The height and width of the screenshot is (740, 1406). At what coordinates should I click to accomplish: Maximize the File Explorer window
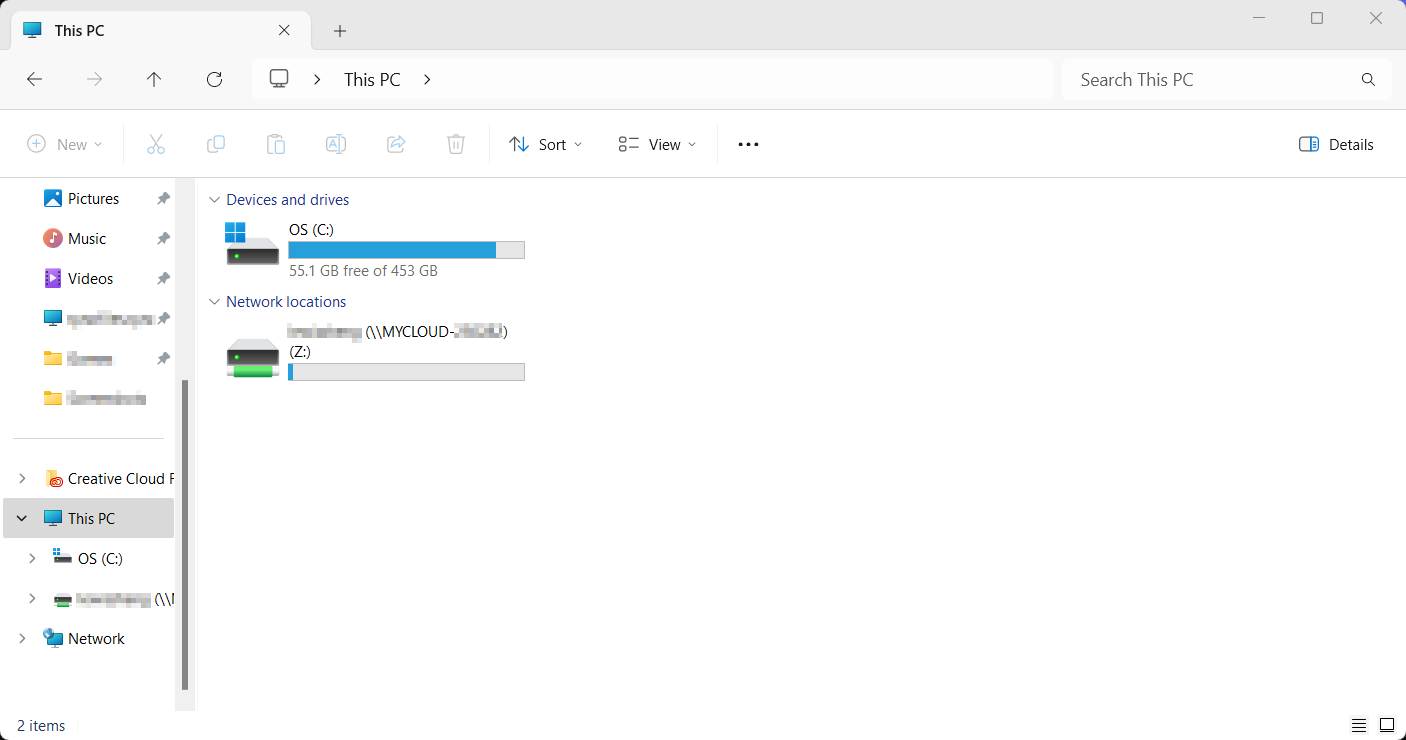click(1317, 18)
